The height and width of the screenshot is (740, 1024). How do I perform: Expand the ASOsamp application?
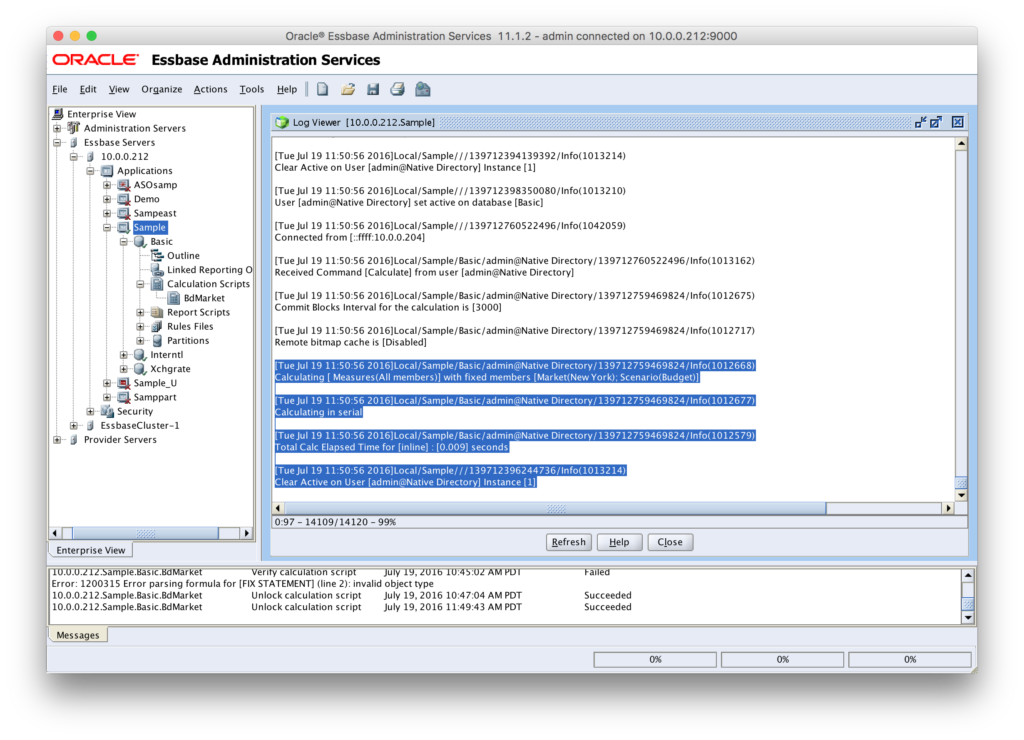107,185
